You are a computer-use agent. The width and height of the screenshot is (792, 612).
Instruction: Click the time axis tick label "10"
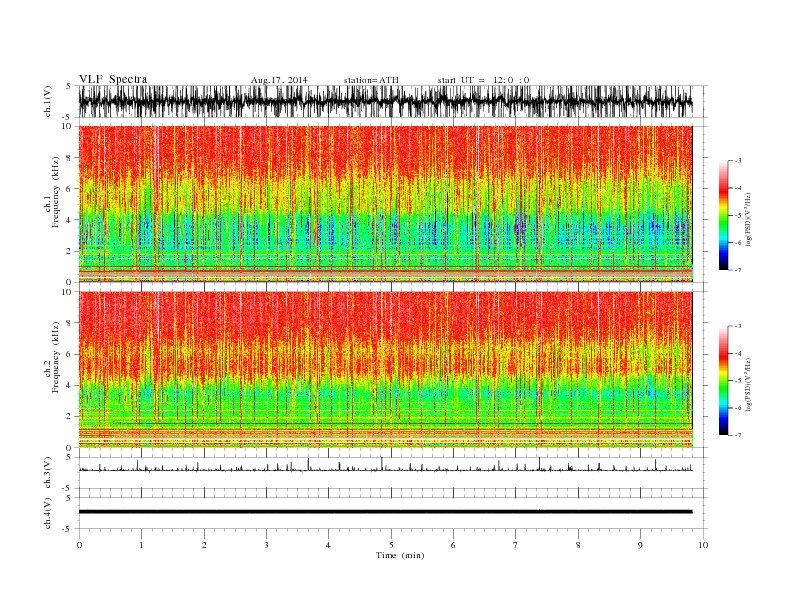point(703,545)
